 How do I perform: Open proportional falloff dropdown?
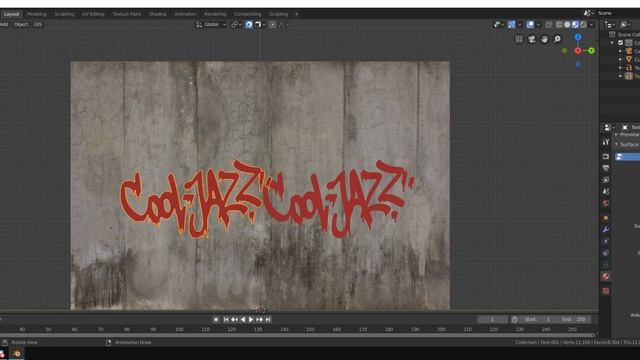click(x=284, y=25)
